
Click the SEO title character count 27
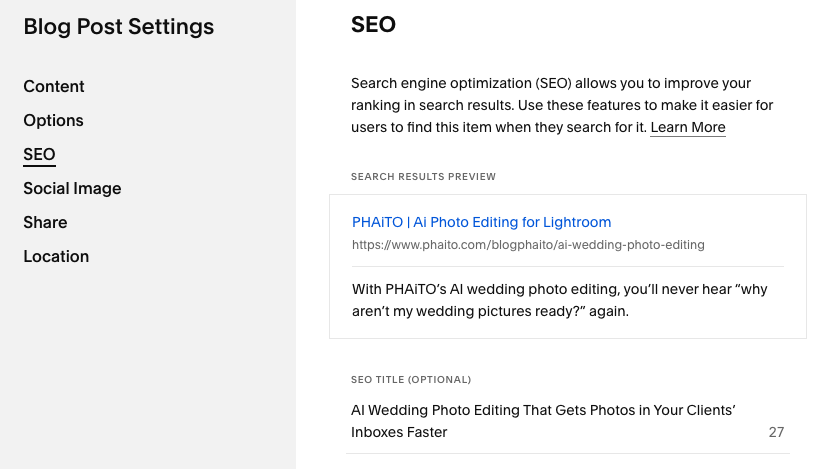coord(776,433)
